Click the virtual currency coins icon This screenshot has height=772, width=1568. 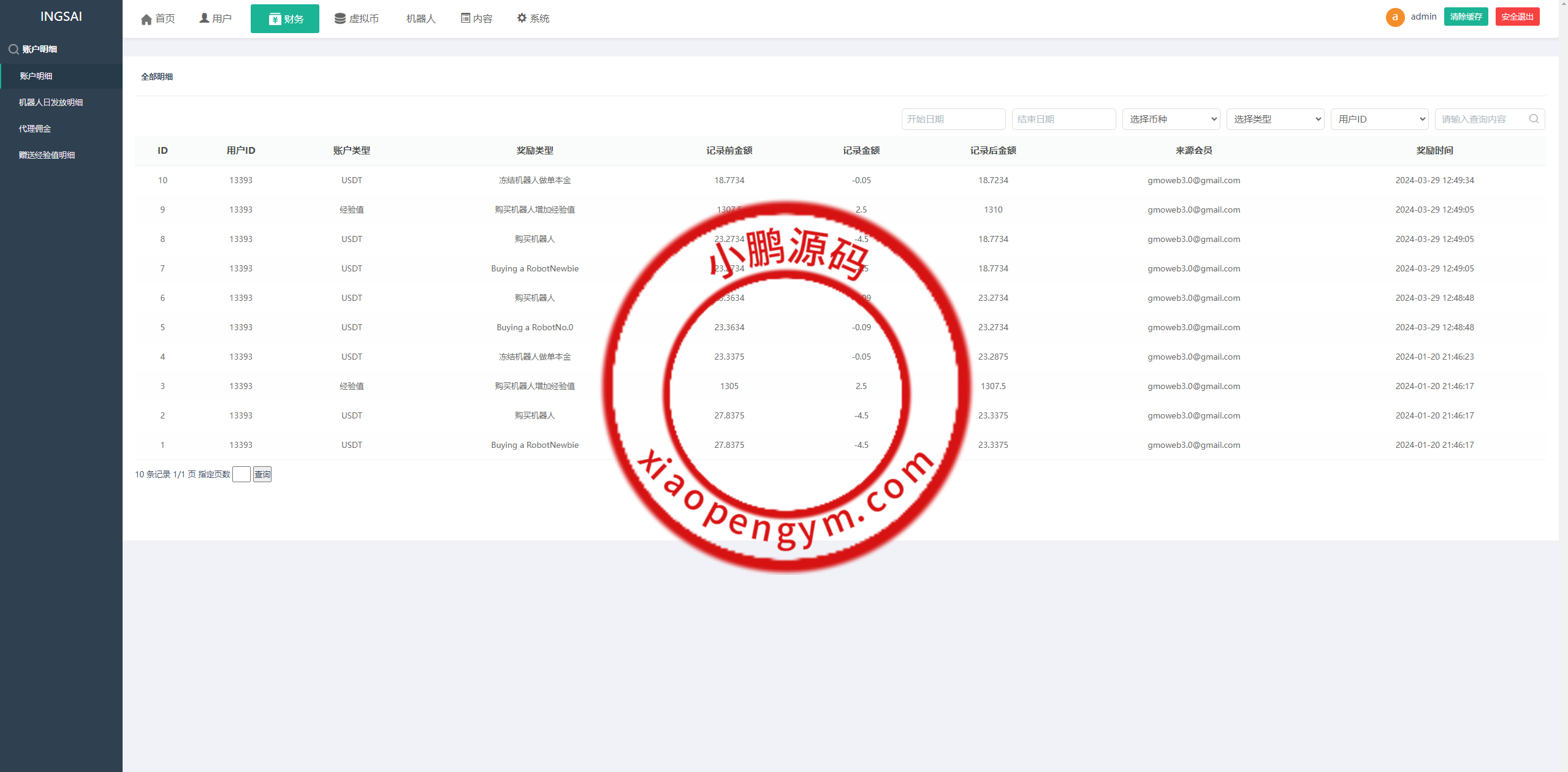tap(340, 18)
